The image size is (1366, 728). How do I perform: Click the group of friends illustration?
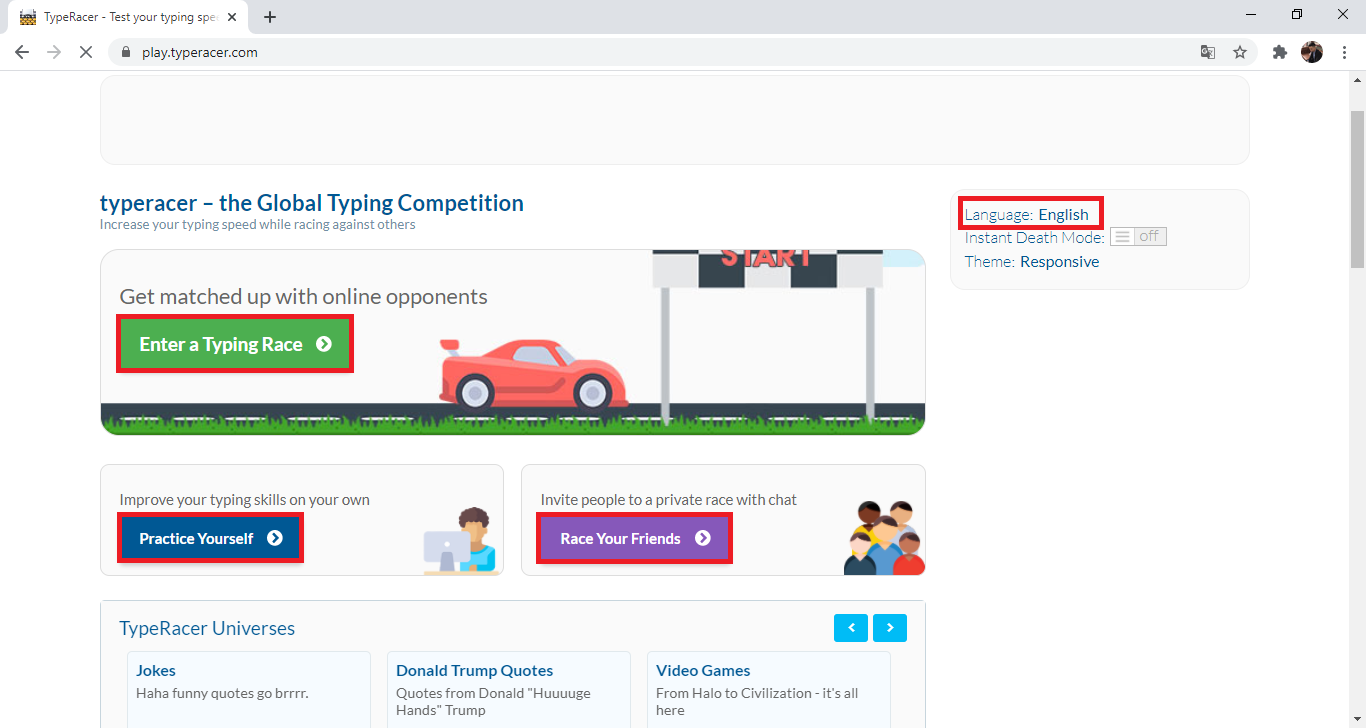click(x=884, y=537)
